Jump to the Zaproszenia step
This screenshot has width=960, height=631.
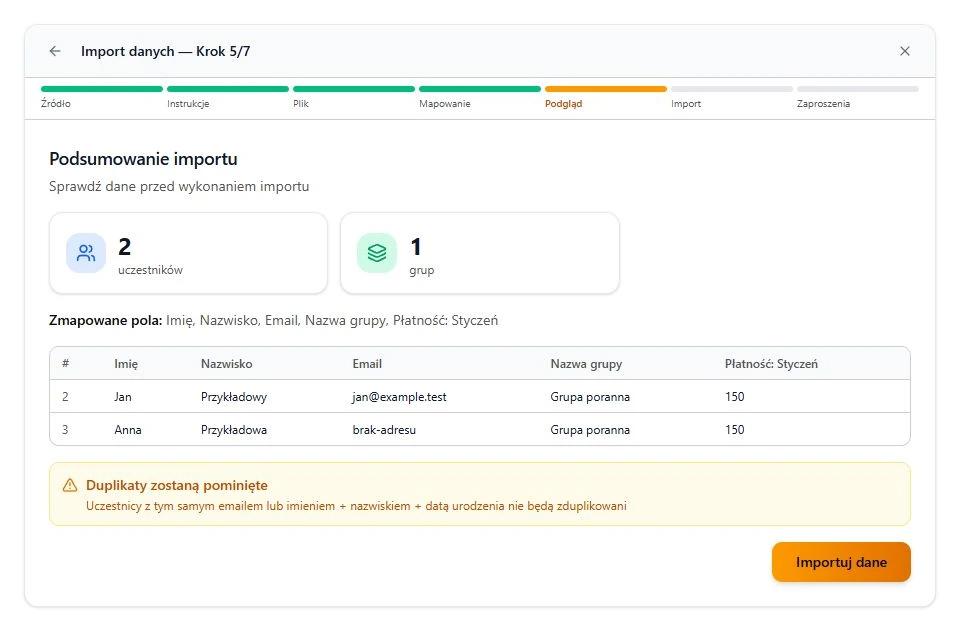point(858,97)
